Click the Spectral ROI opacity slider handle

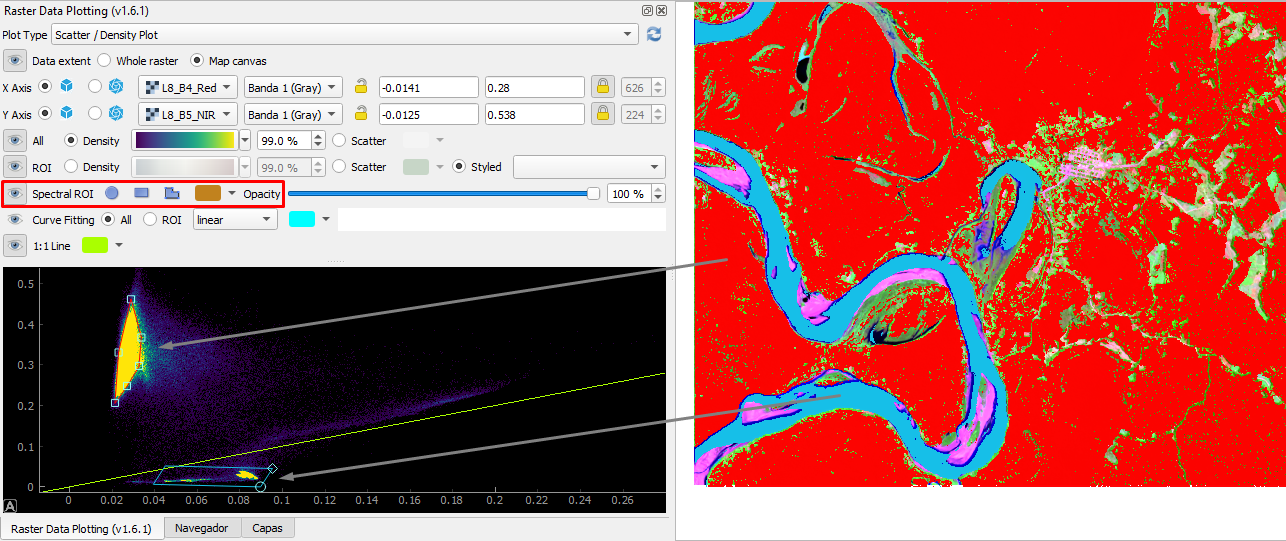click(593, 193)
